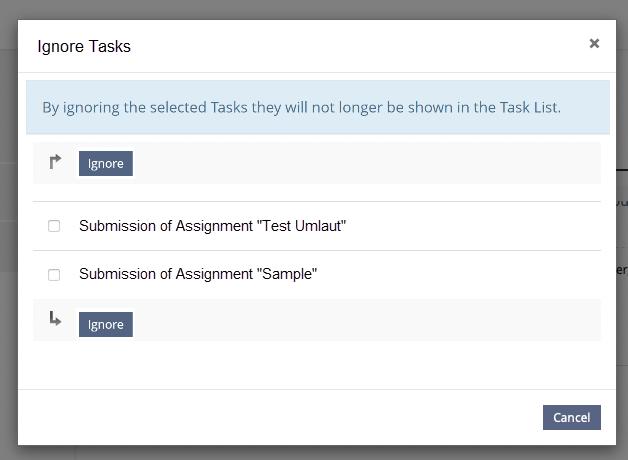Select the Submission of Assignment "Sample" label
This screenshot has width=628, height=460.
pos(198,274)
